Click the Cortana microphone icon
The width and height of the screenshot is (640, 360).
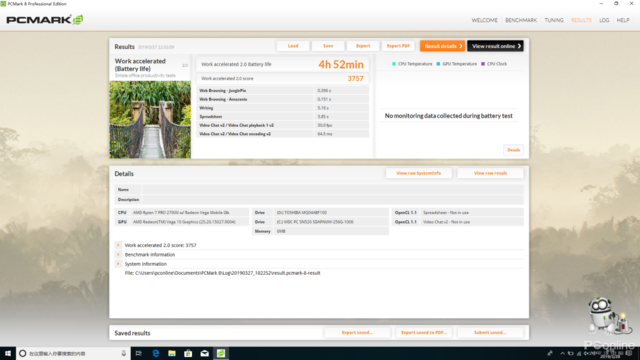tap(124, 353)
